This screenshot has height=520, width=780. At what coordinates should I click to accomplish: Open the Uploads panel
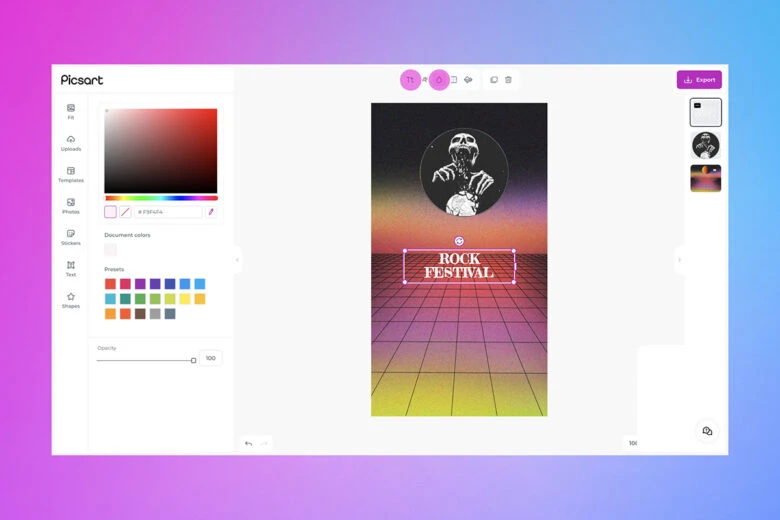tap(71, 142)
